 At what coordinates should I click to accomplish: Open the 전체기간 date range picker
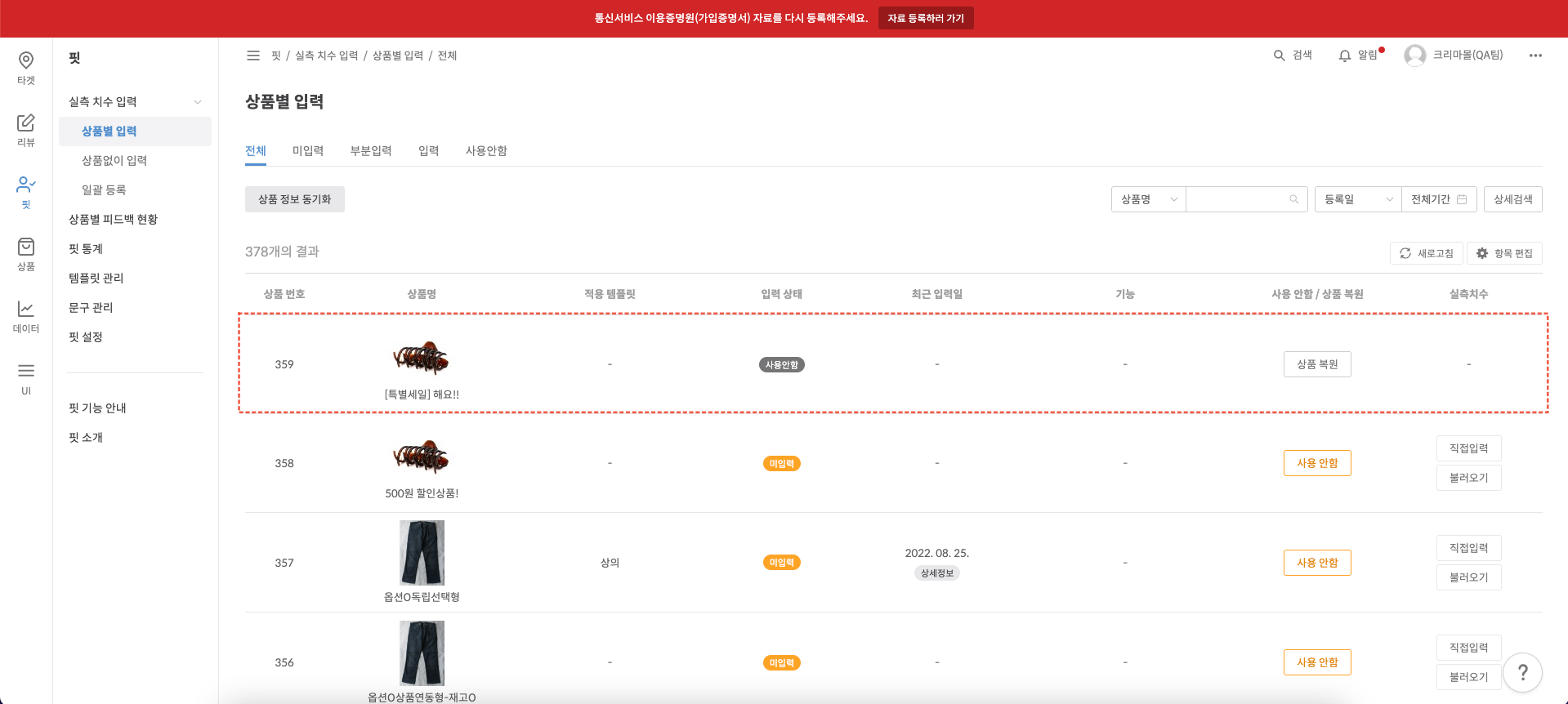pos(1438,199)
